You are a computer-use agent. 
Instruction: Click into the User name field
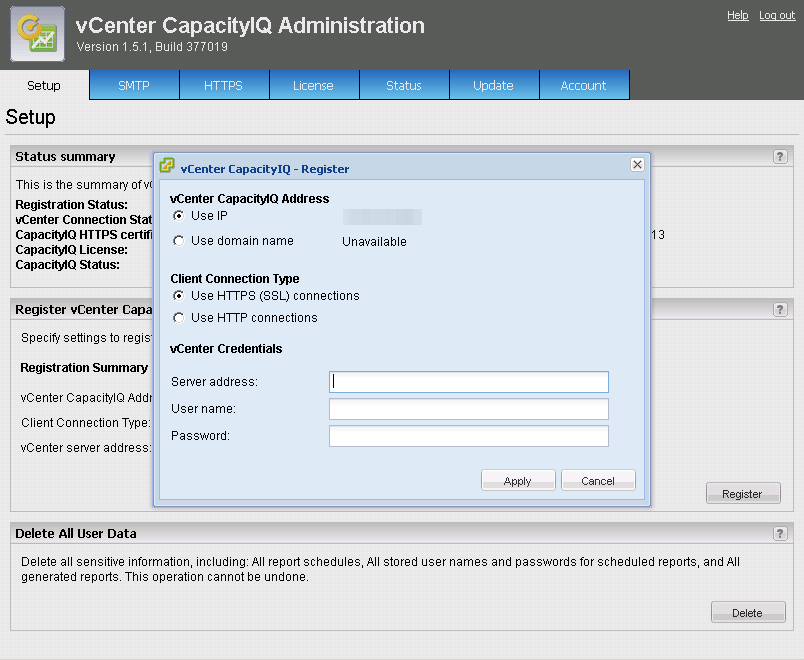point(469,409)
